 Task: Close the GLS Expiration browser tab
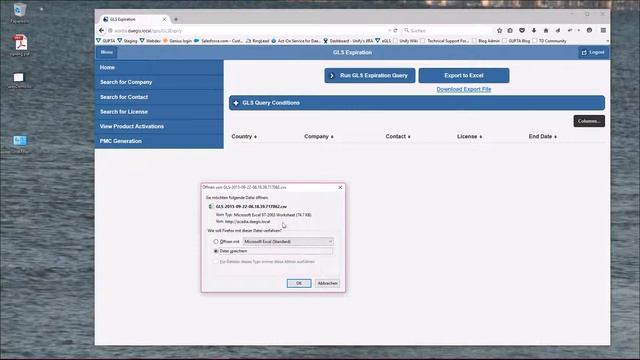164,19
